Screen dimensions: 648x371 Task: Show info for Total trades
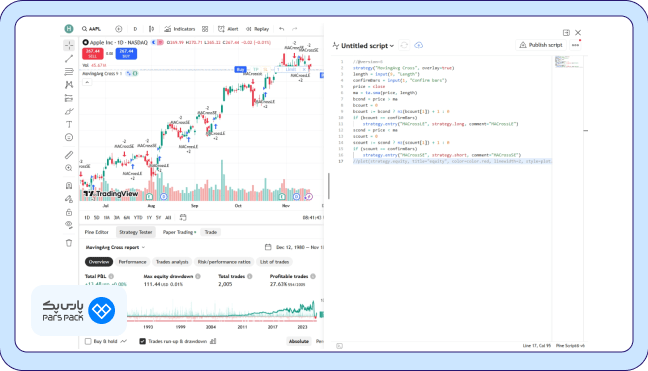point(250,276)
